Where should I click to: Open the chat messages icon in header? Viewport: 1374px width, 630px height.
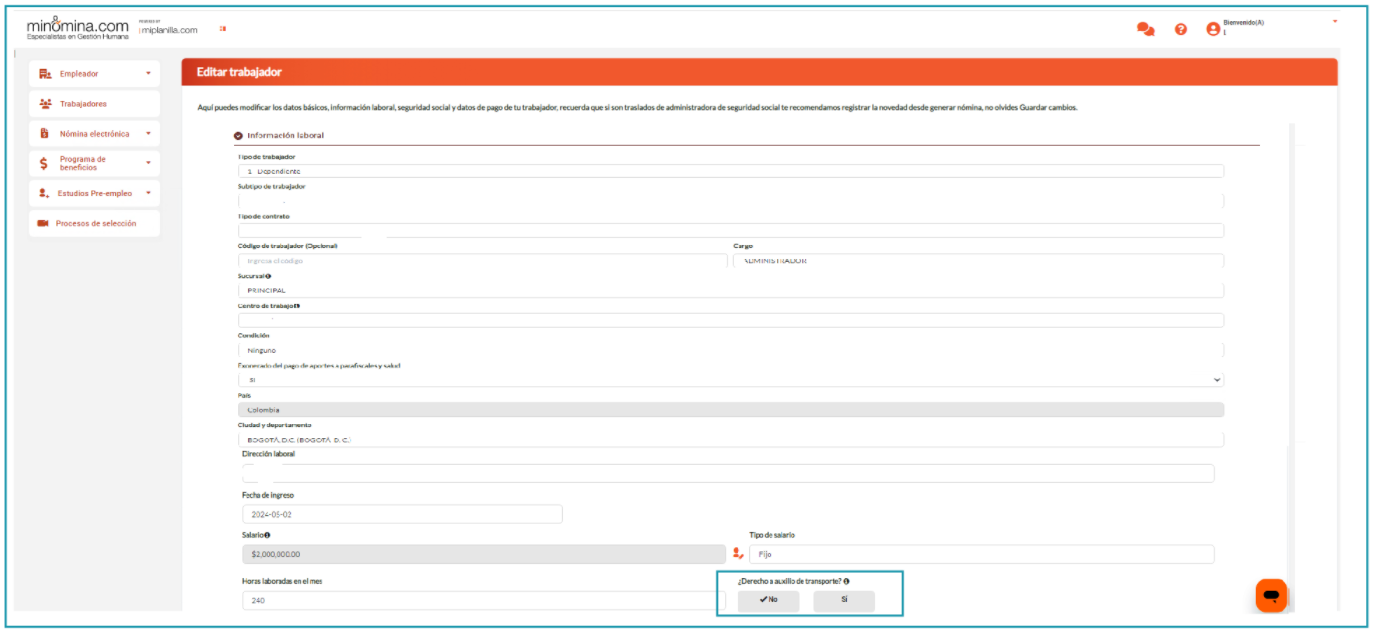[1145, 29]
